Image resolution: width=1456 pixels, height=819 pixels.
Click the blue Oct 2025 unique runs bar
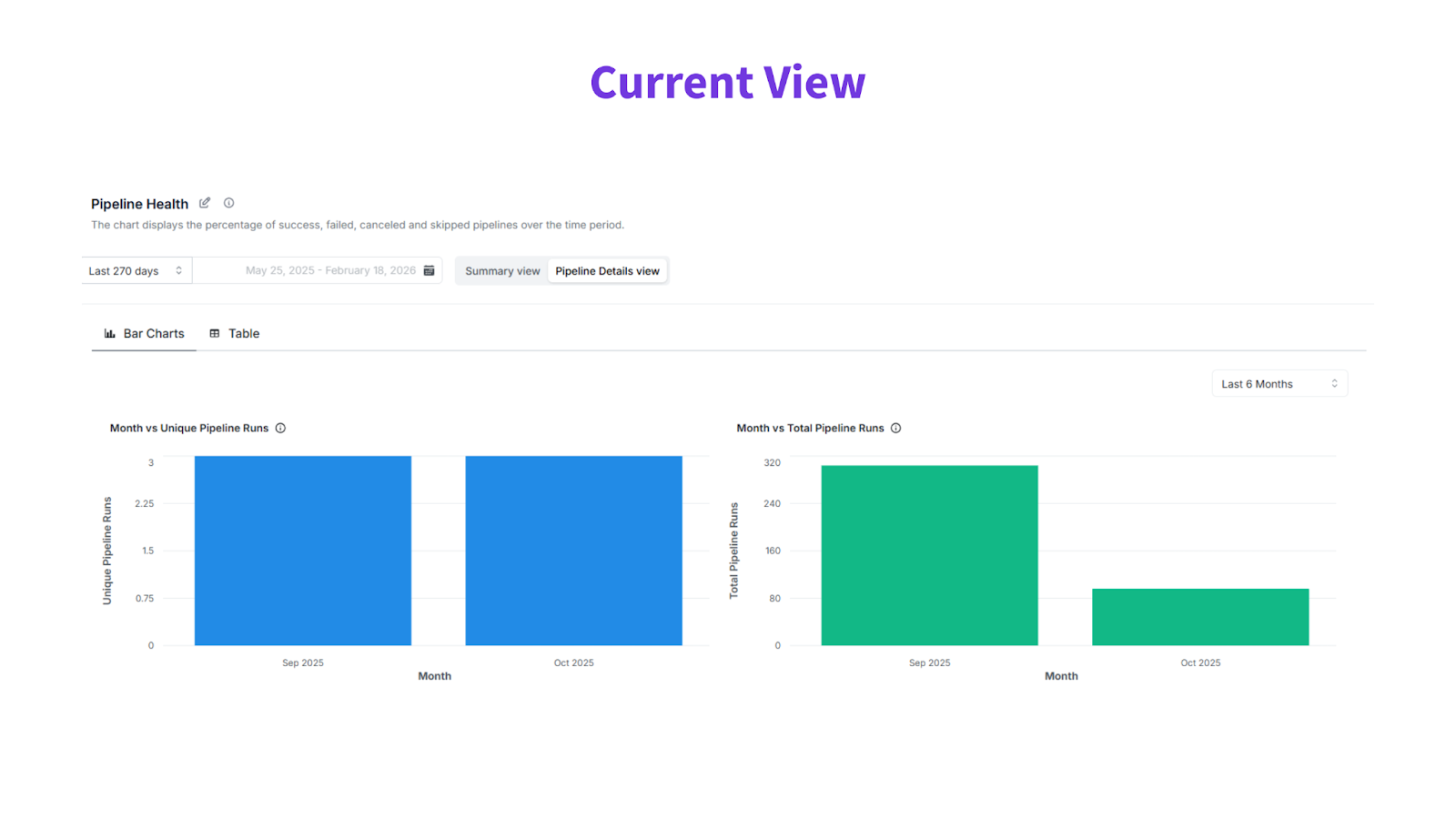pos(573,551)
